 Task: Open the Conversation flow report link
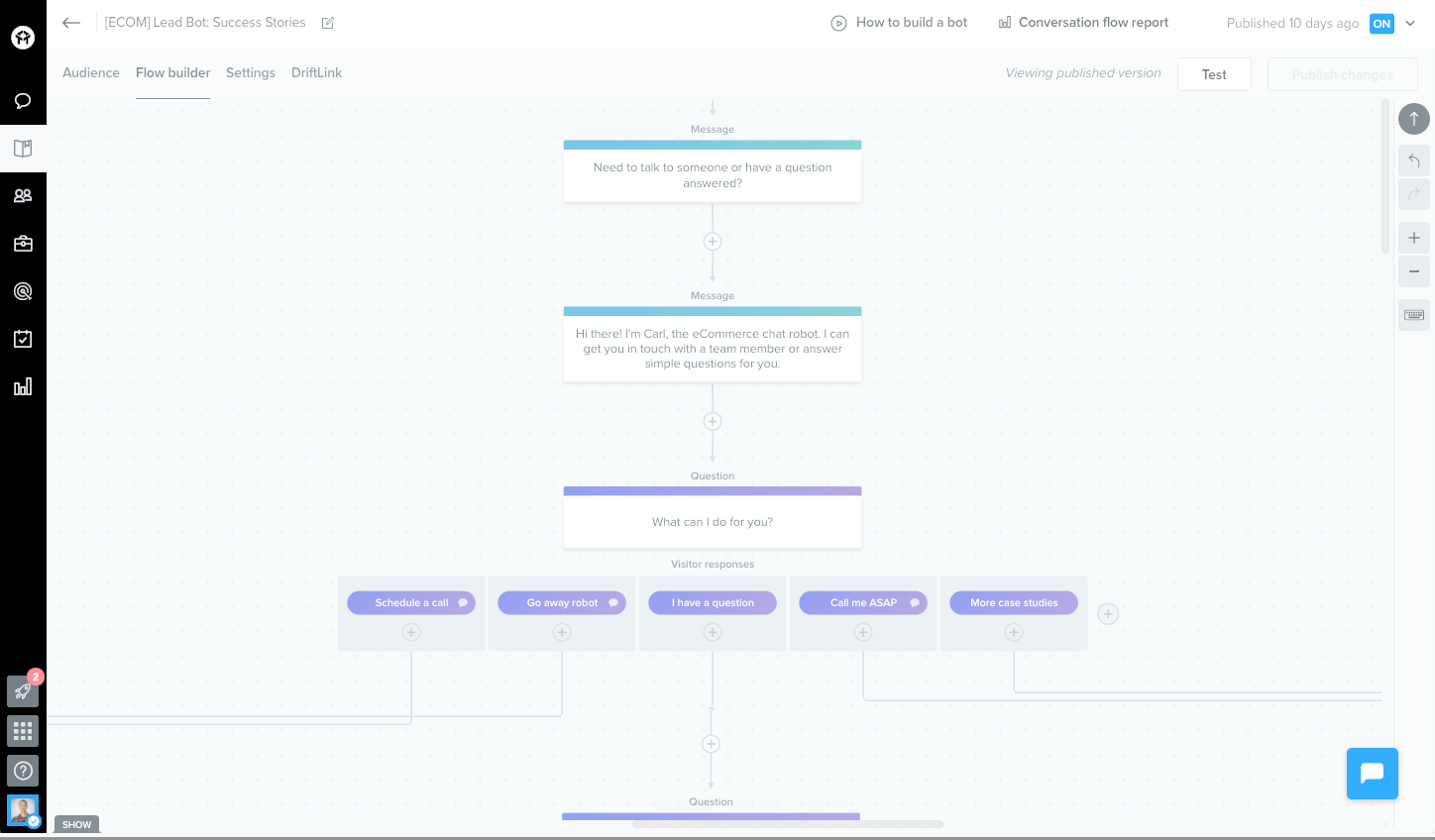(1083, 22)
